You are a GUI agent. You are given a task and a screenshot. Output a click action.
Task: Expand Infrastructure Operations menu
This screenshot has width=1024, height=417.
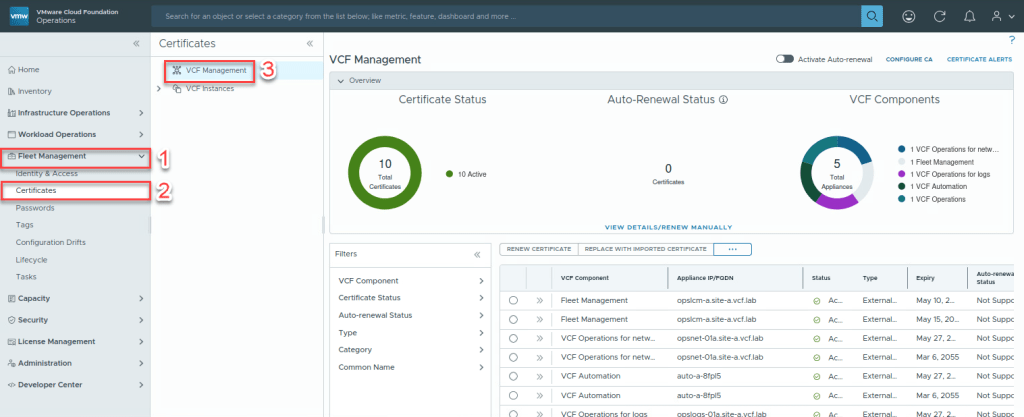pyautogui.click(x=141, y=113)
